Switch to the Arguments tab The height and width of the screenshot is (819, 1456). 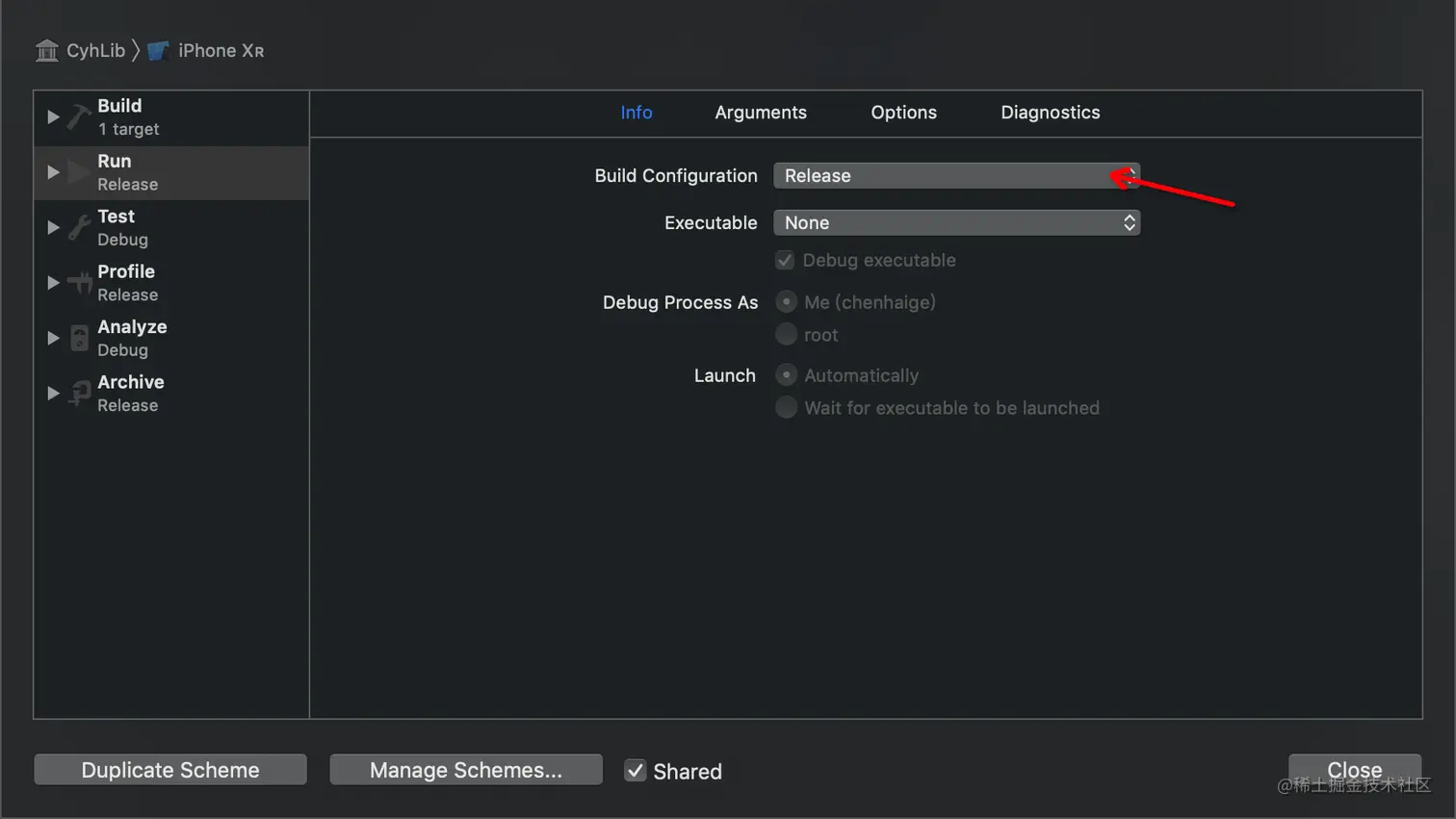pos(761,113)
